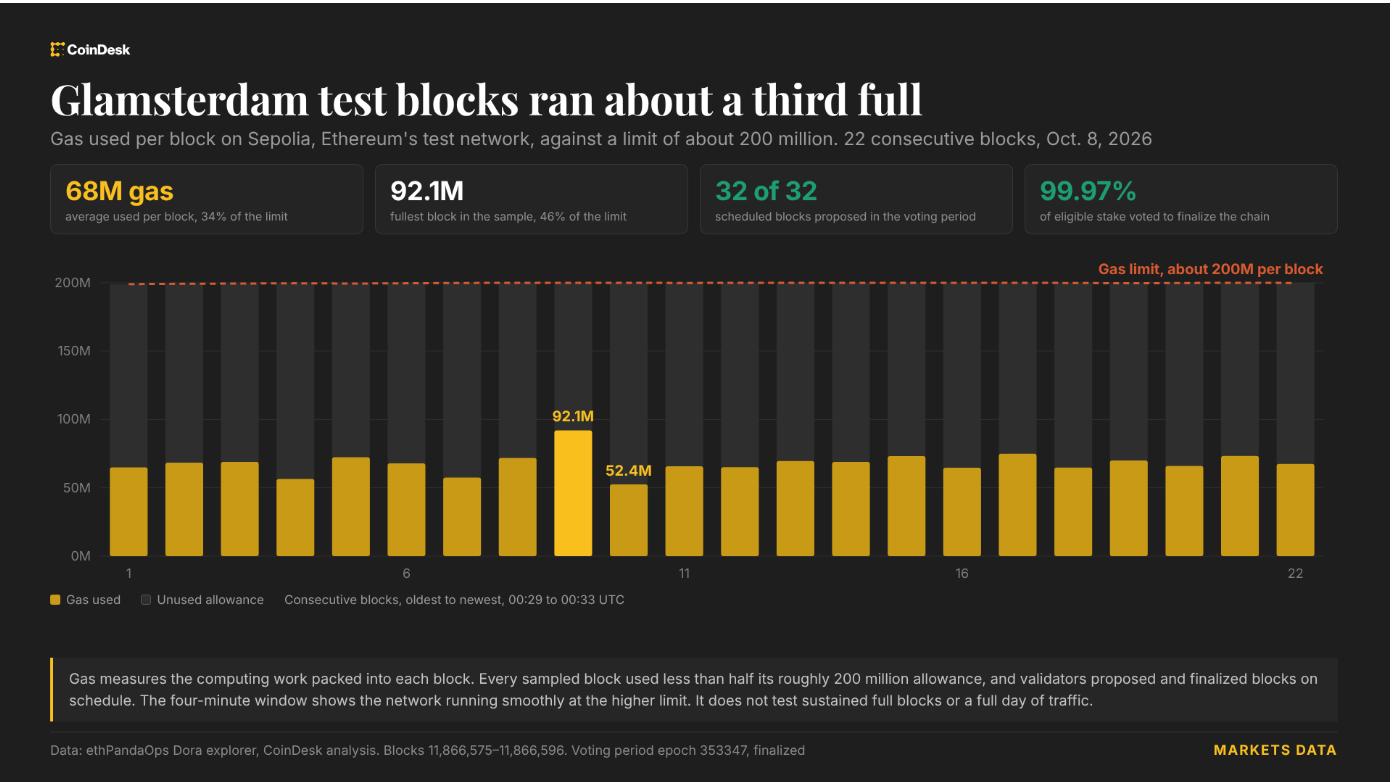
Task: Click the "99.97%" stat value
Action: [1088, 191]
